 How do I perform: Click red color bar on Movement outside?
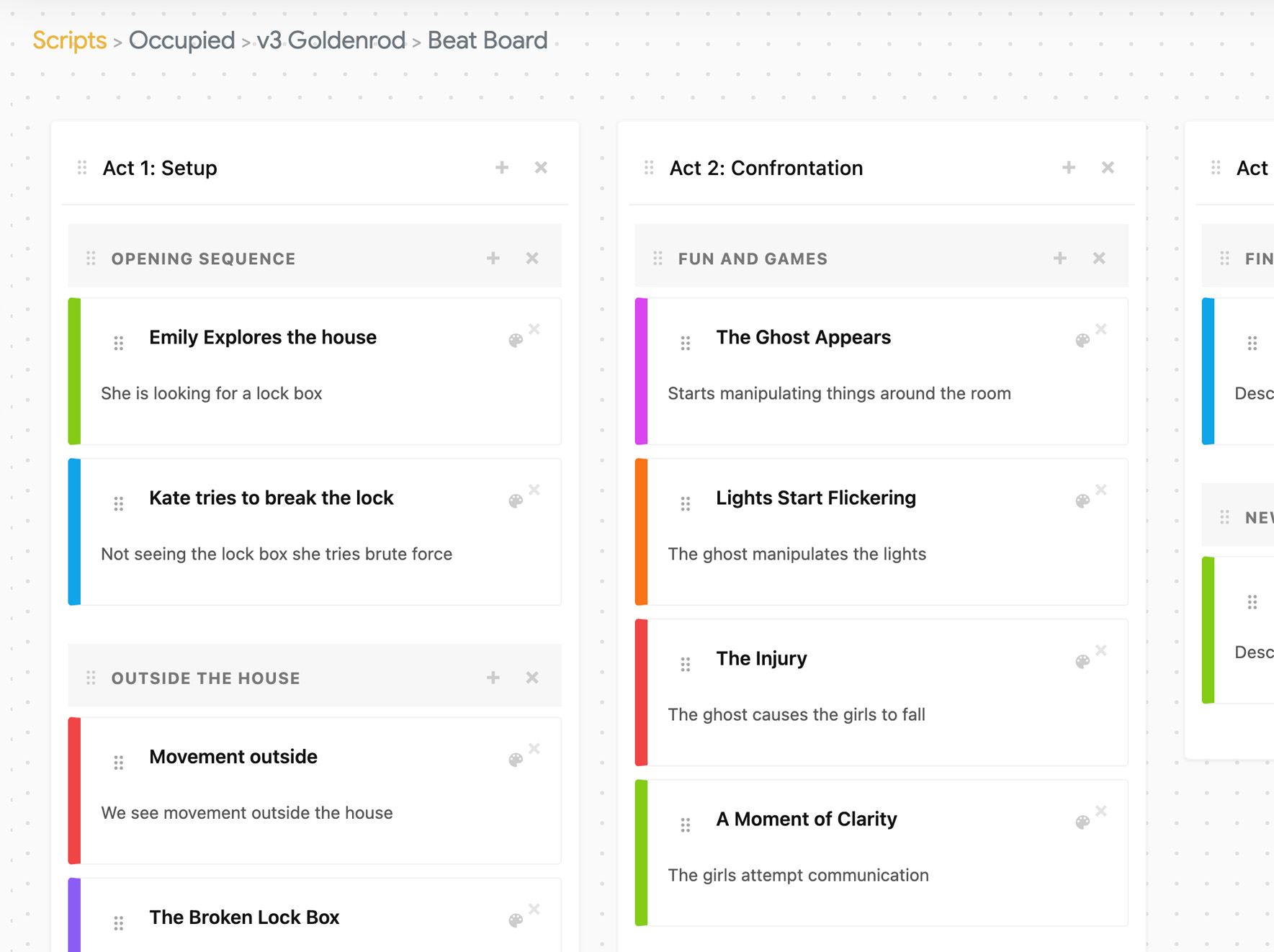click(x=74, y=790)
